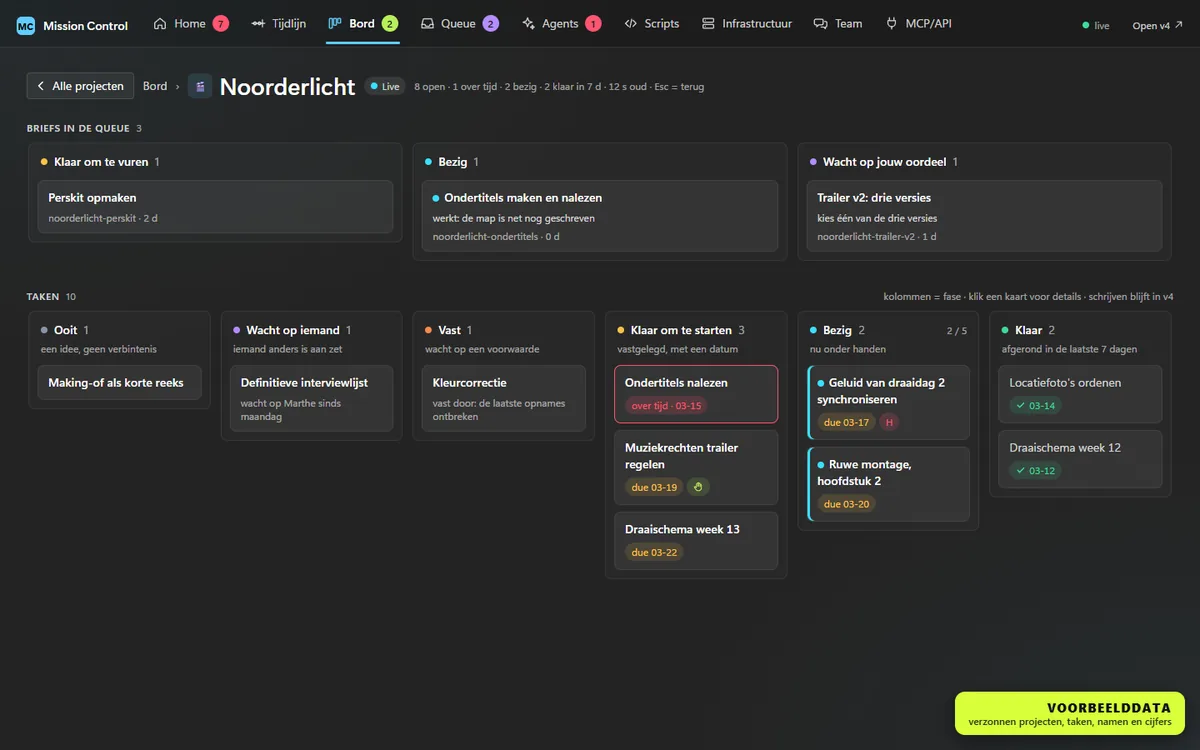Image resolution: width=1200 pixels, height=750 pixels.
Task: Click "Wacht op jouw oordeel" column header
Action: [884, 162]
